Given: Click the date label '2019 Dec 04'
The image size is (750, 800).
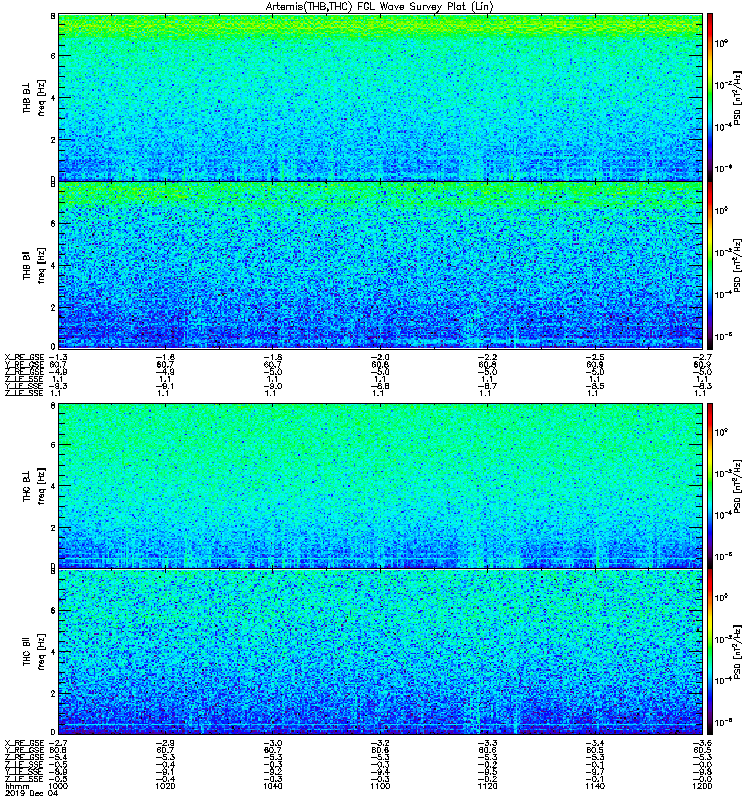Looking at the screenshot, I should [x=31, y=793].
